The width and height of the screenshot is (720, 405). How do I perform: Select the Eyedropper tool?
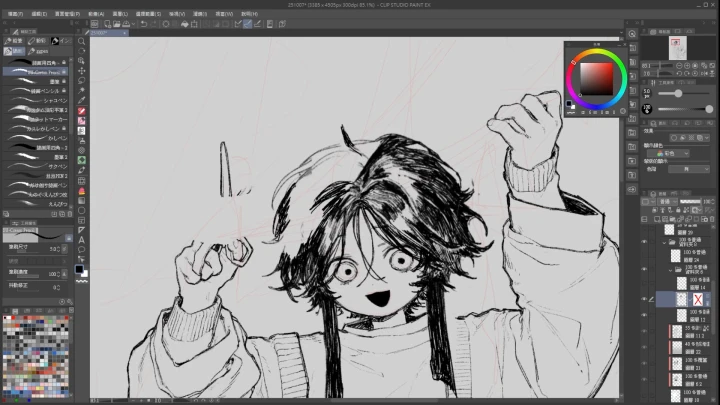pyautogui.click(x=82, y=100)
